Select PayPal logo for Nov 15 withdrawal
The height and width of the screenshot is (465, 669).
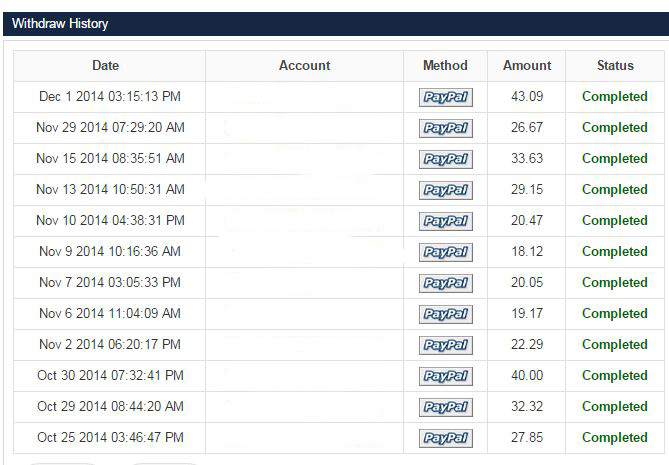(445, 159)
